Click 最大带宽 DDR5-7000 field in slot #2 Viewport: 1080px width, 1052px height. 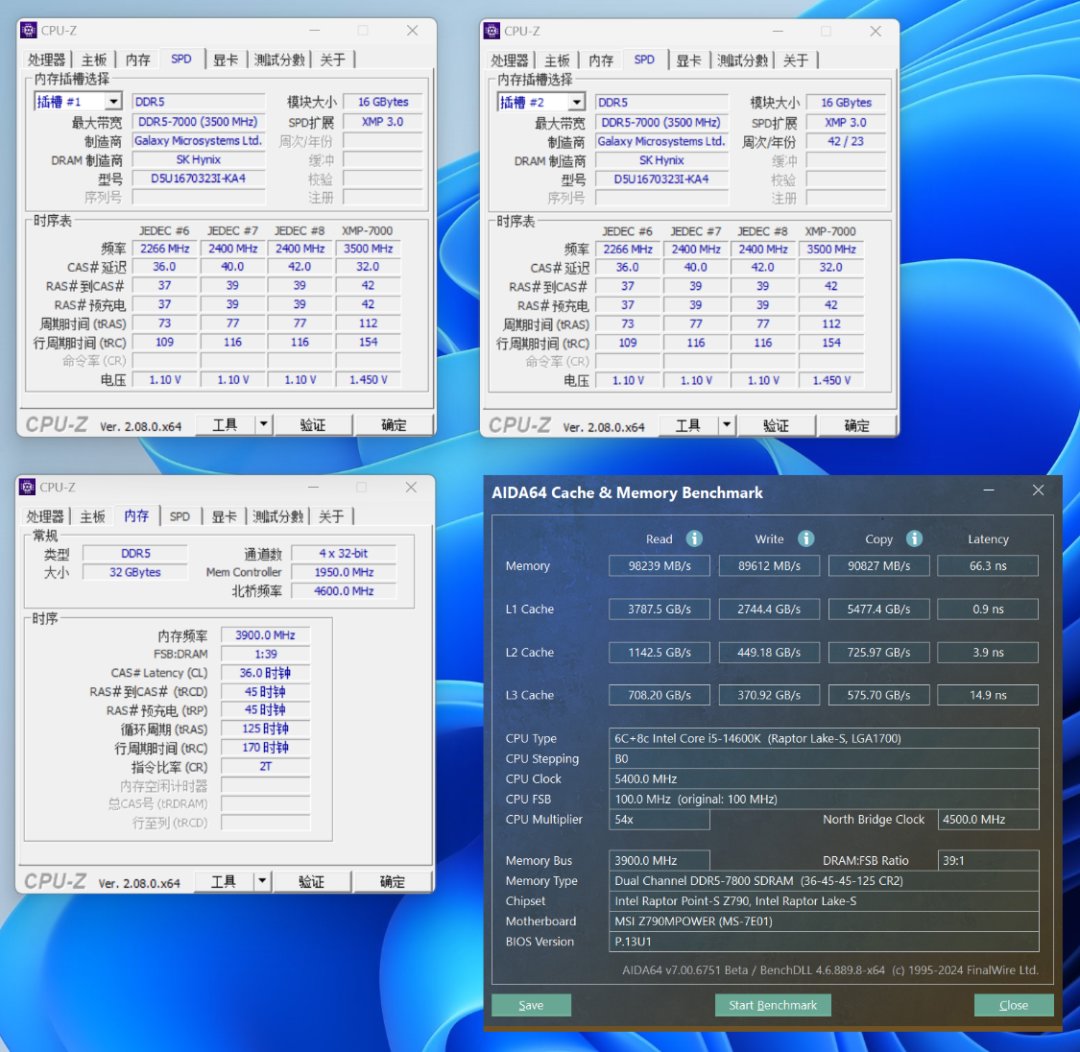(x=661, y=122)
